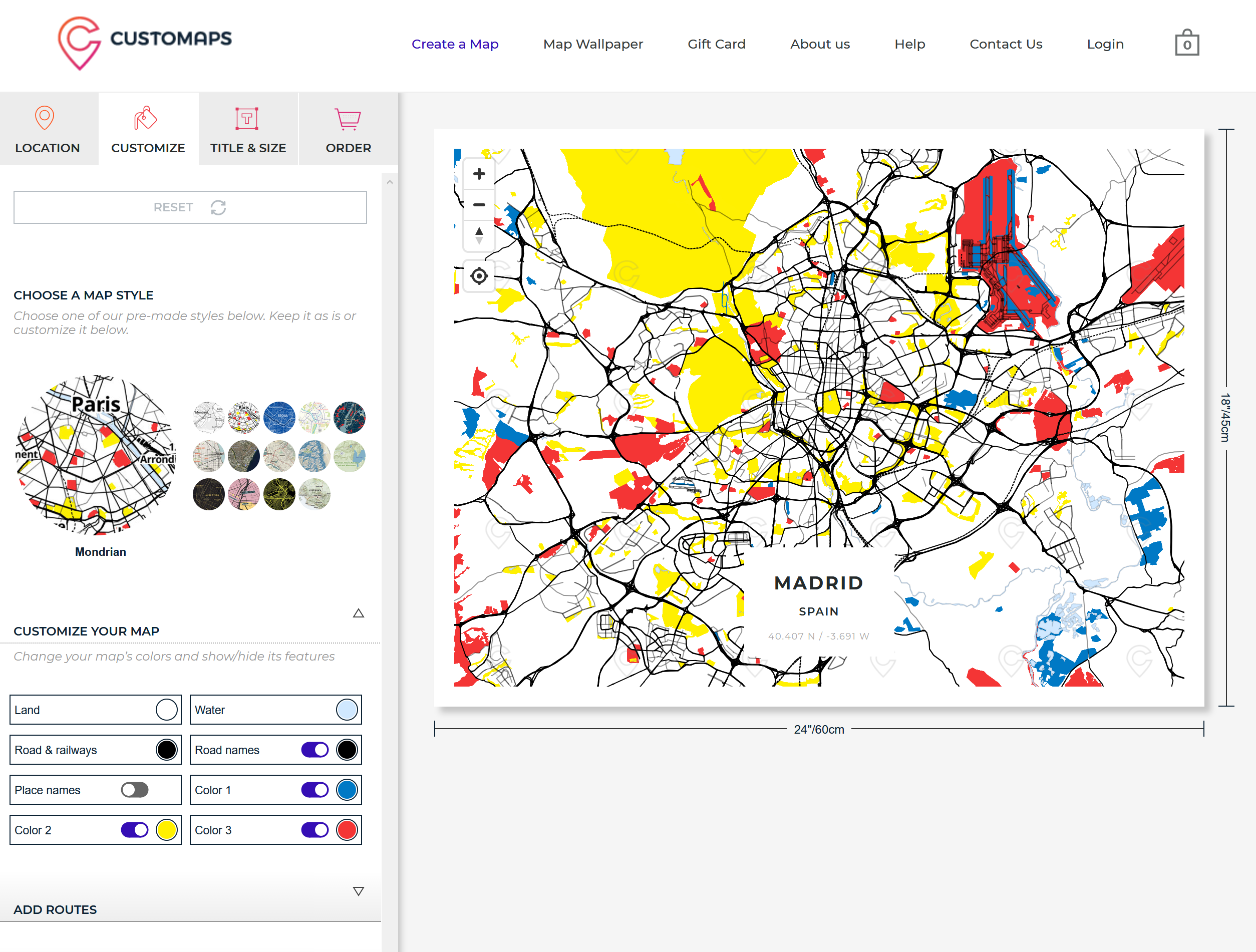
Task: Expand the Add Routes section
Action: pyautogui.click(x=358, y=891)
